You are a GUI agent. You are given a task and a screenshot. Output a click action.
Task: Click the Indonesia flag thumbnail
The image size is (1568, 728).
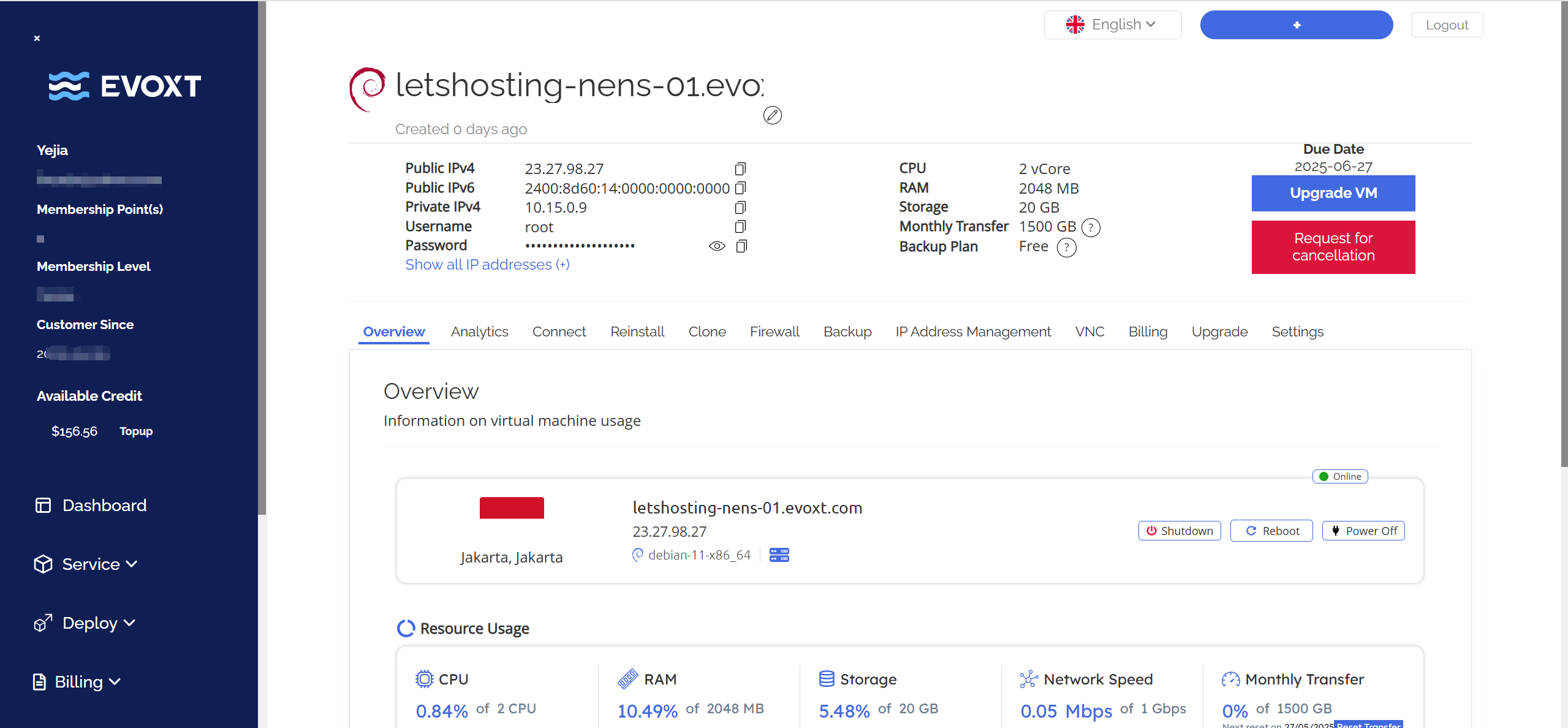(x=512, y=508)
